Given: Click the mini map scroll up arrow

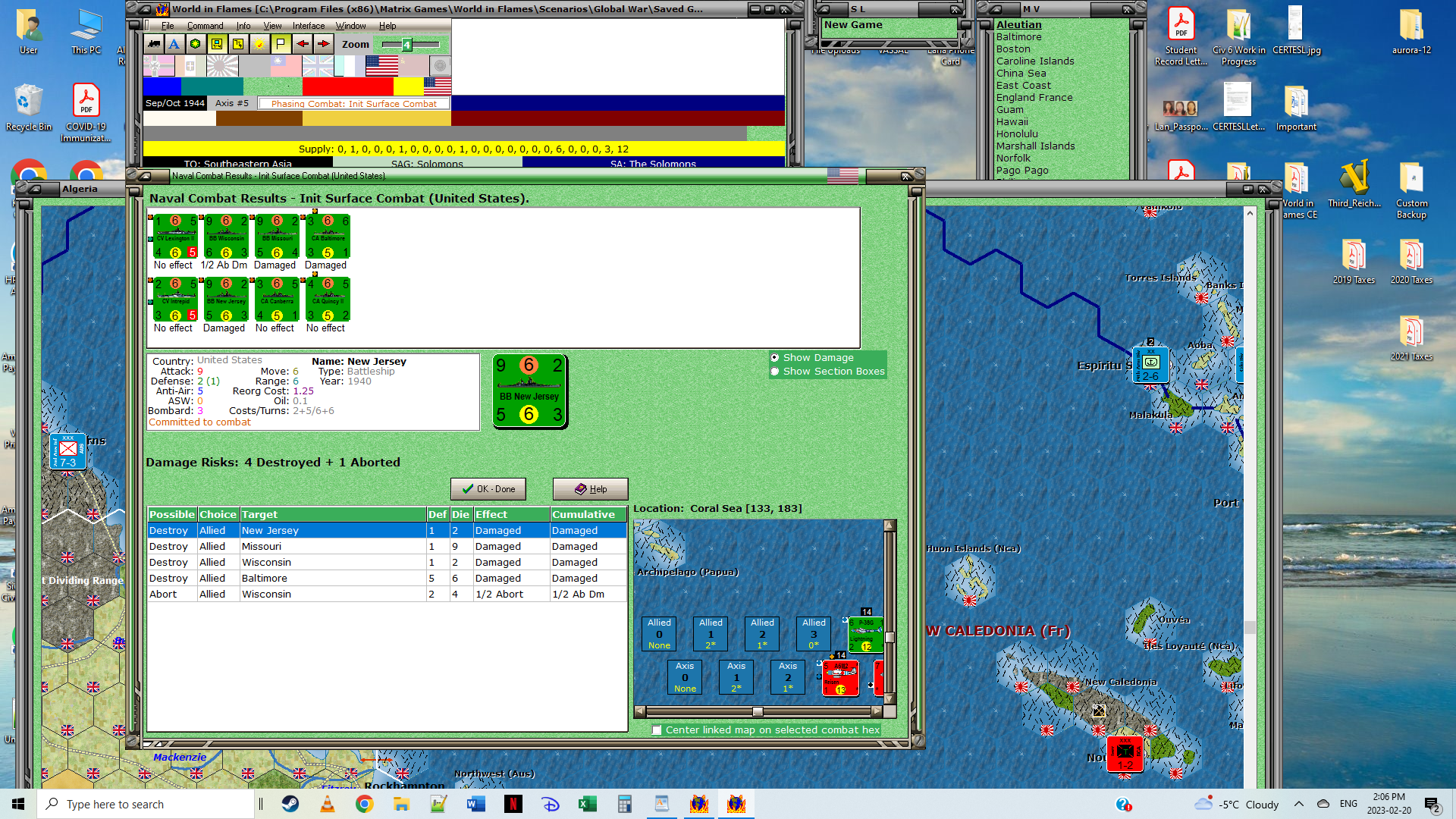Looking at the screenshot, I should pyautogui.click(x=890, y=525).
